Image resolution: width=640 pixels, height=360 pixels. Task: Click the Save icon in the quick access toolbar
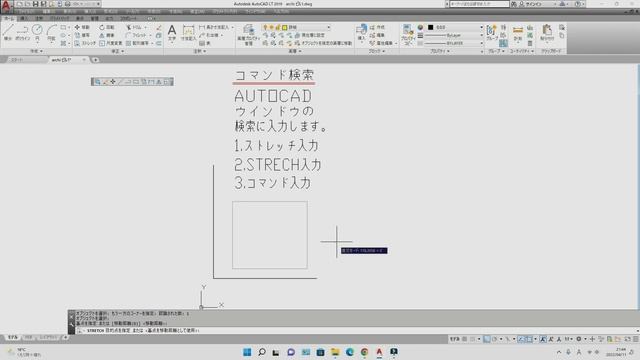tap(35, 4)
